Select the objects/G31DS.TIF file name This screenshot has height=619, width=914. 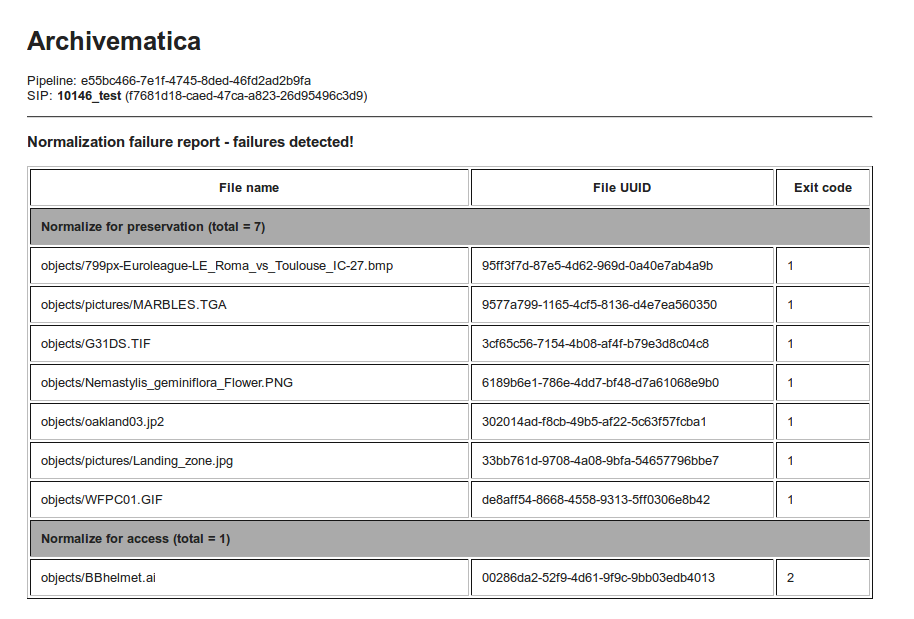pyautogui.click(x=96, y=344)
